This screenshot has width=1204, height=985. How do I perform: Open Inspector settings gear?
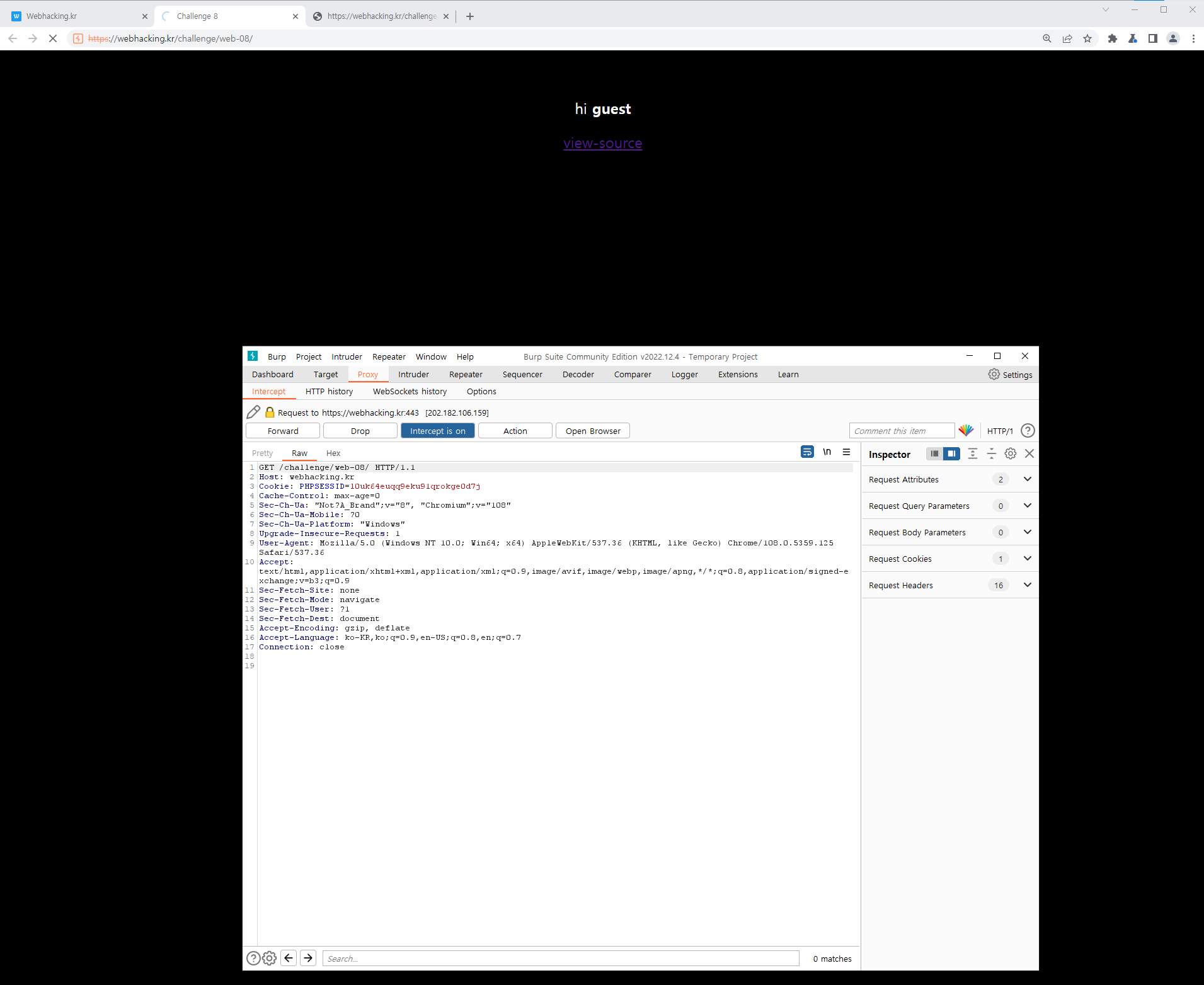(1011, 453)
